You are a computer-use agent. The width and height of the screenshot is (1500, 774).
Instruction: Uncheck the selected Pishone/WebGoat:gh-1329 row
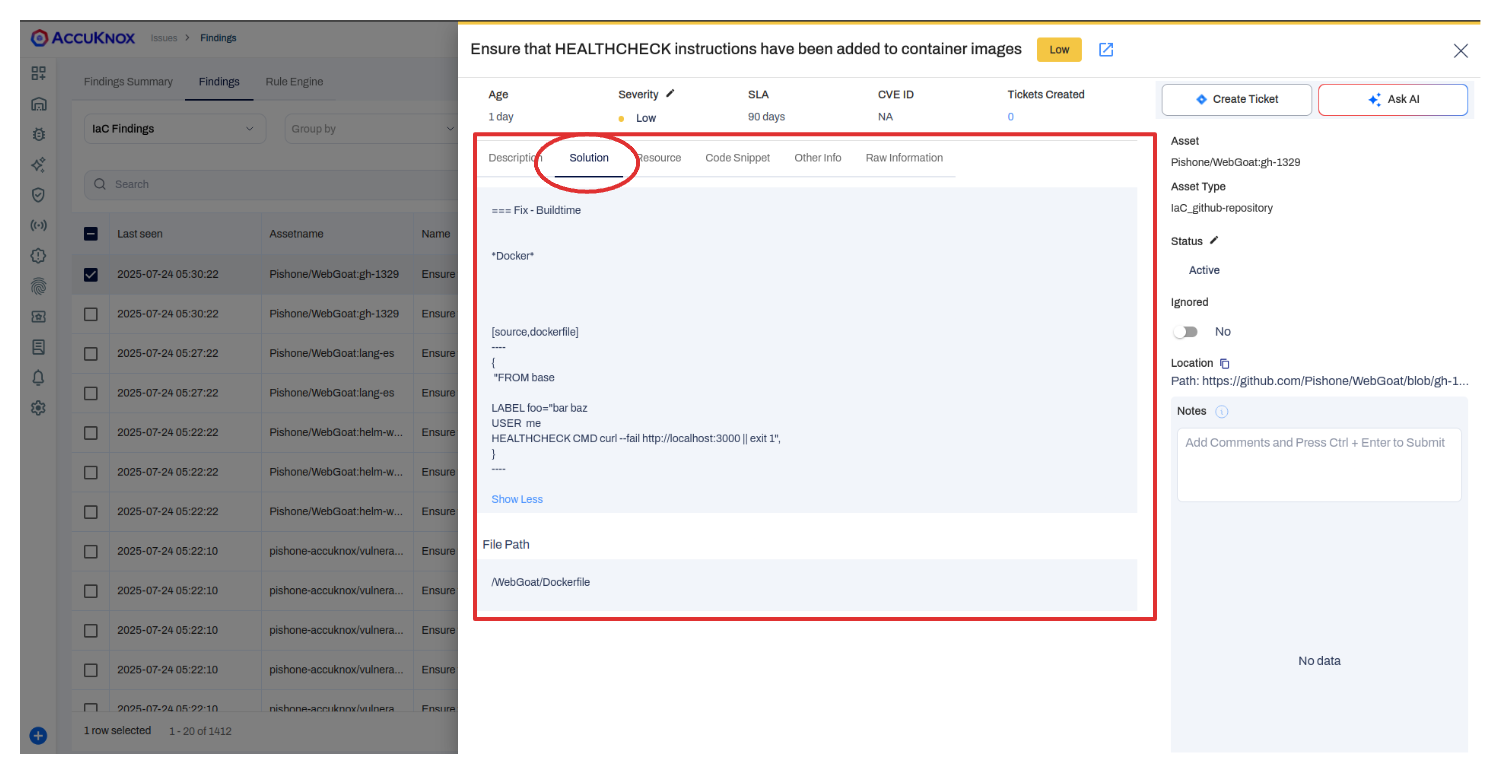(91, 274)
